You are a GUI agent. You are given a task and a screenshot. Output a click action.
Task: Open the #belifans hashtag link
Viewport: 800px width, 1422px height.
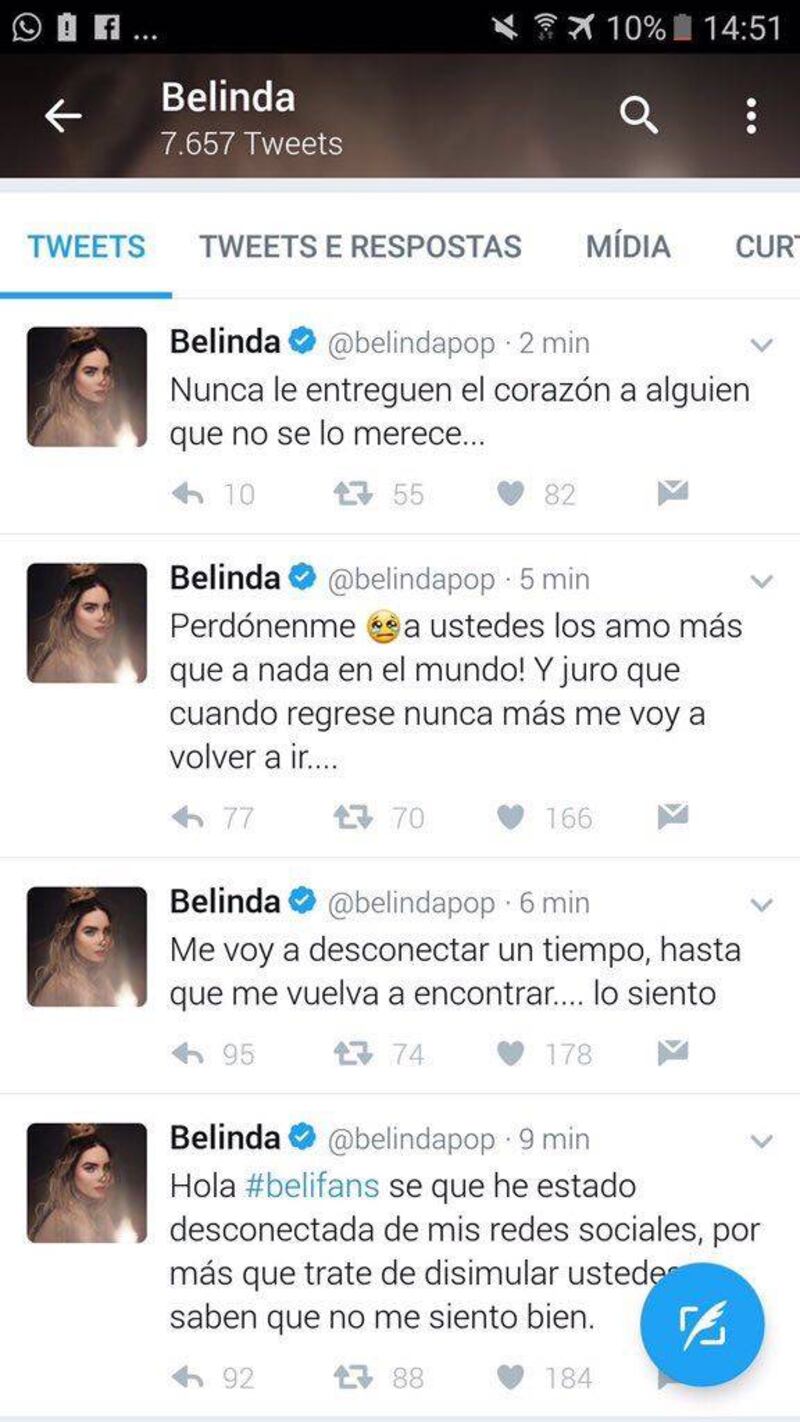(312, 1187)
